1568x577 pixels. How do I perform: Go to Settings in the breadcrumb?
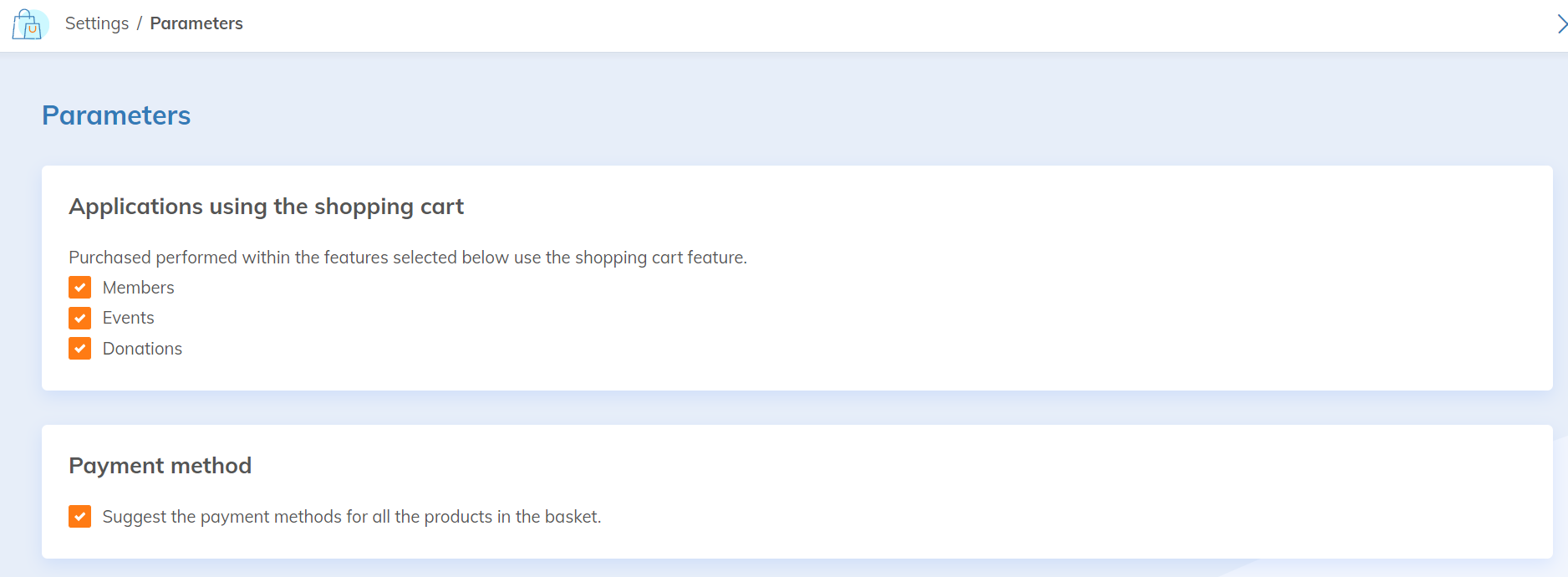pyautogui.click(x=97, y=23)
